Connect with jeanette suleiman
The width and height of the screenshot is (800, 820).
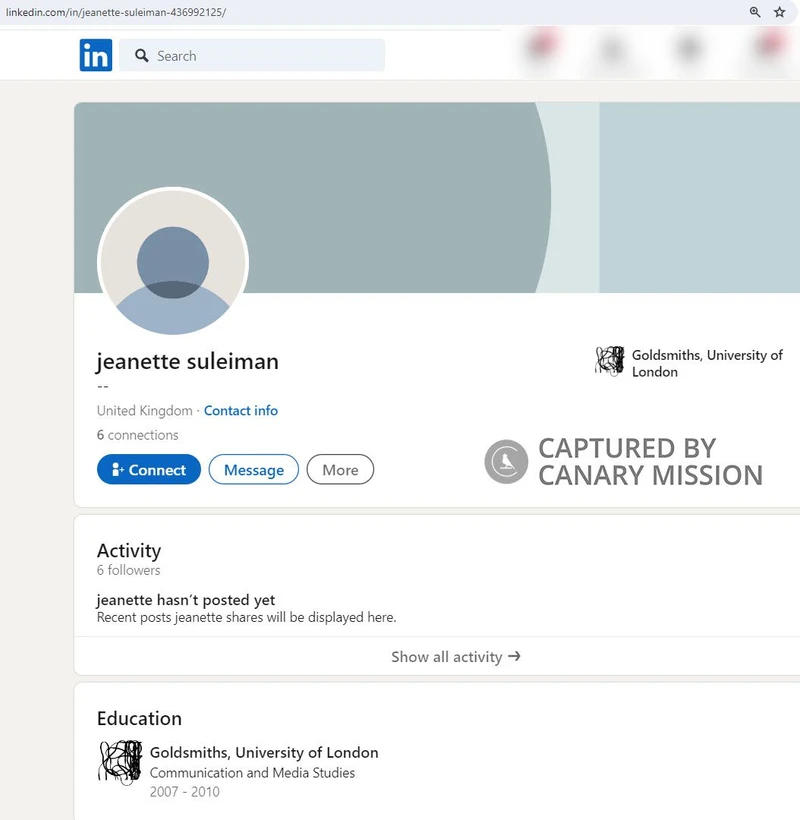point(148,470)
